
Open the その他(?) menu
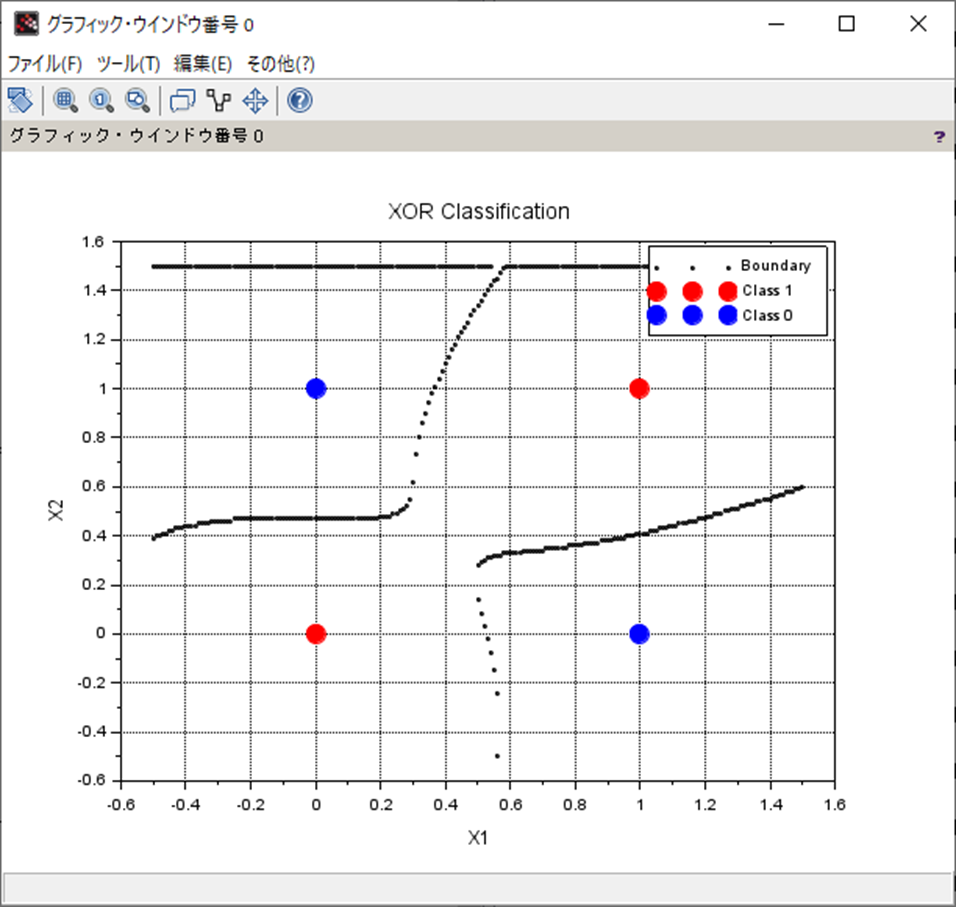[x=280, y=63]
